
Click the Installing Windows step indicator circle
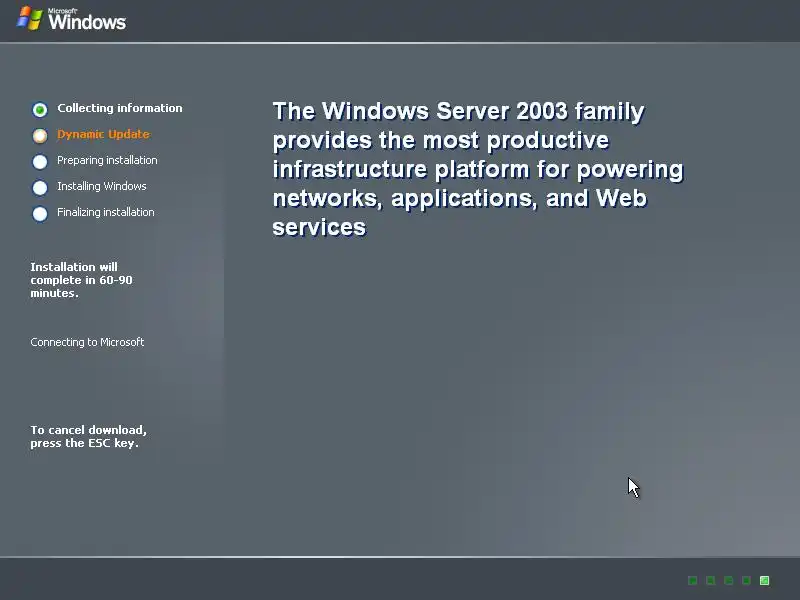40,187
